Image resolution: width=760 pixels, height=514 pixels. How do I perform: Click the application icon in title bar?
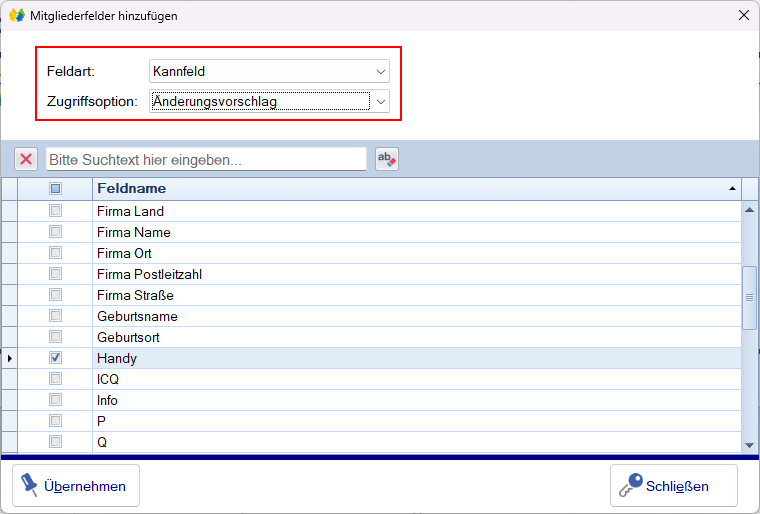tap(16, 15)
